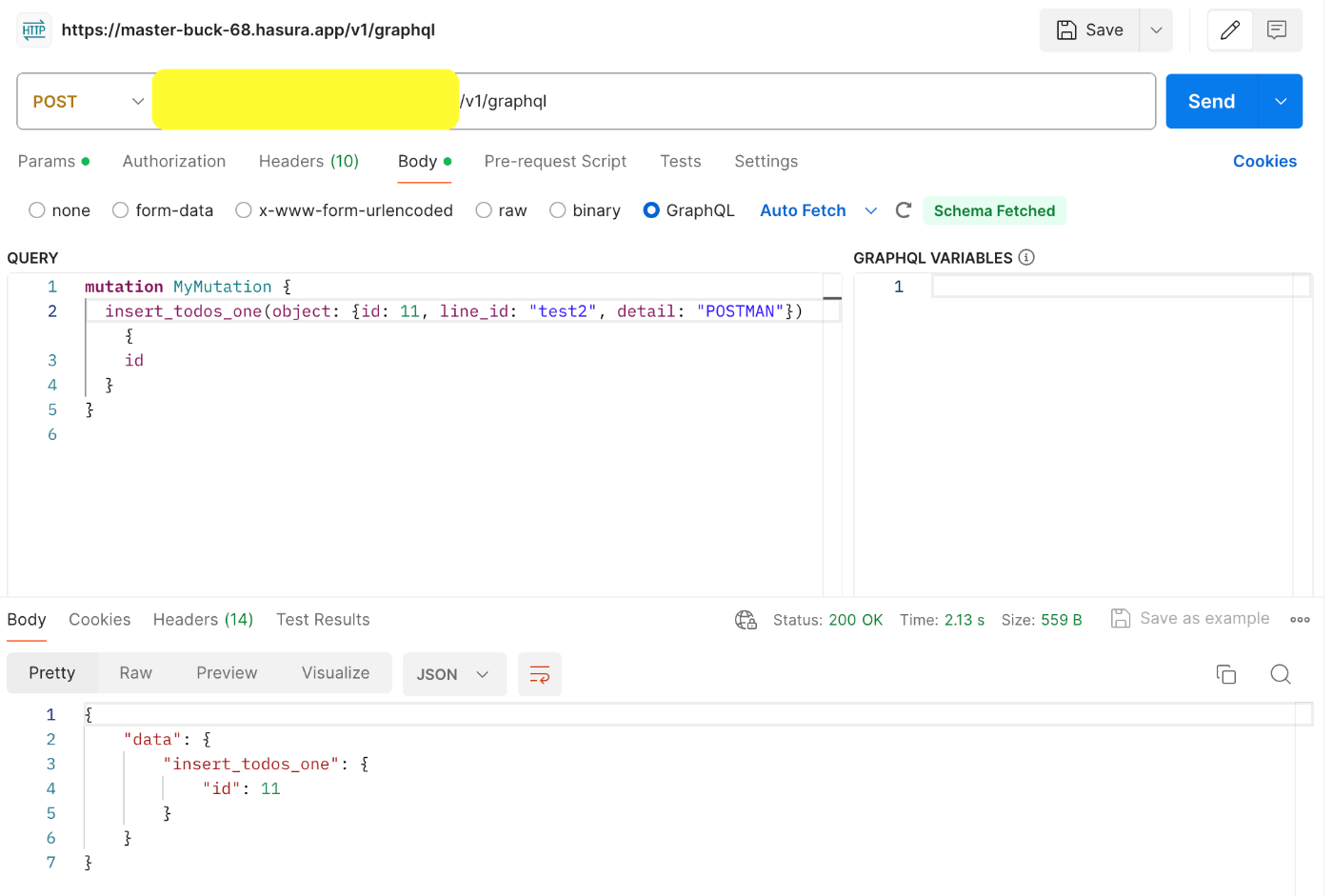Switch to the Params tab

tap(54, 162)
